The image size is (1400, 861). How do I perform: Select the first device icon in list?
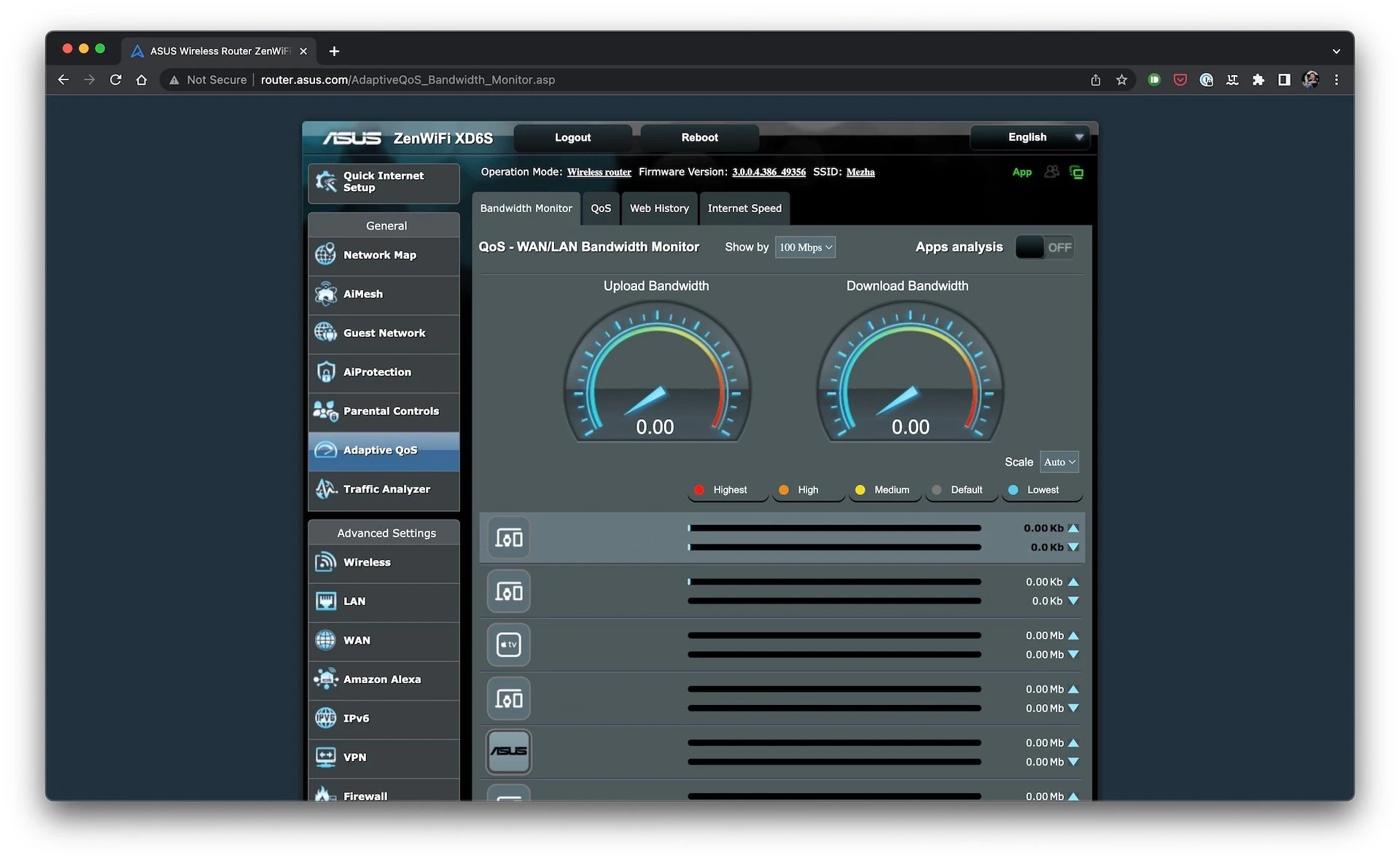(x=509, y=538)
